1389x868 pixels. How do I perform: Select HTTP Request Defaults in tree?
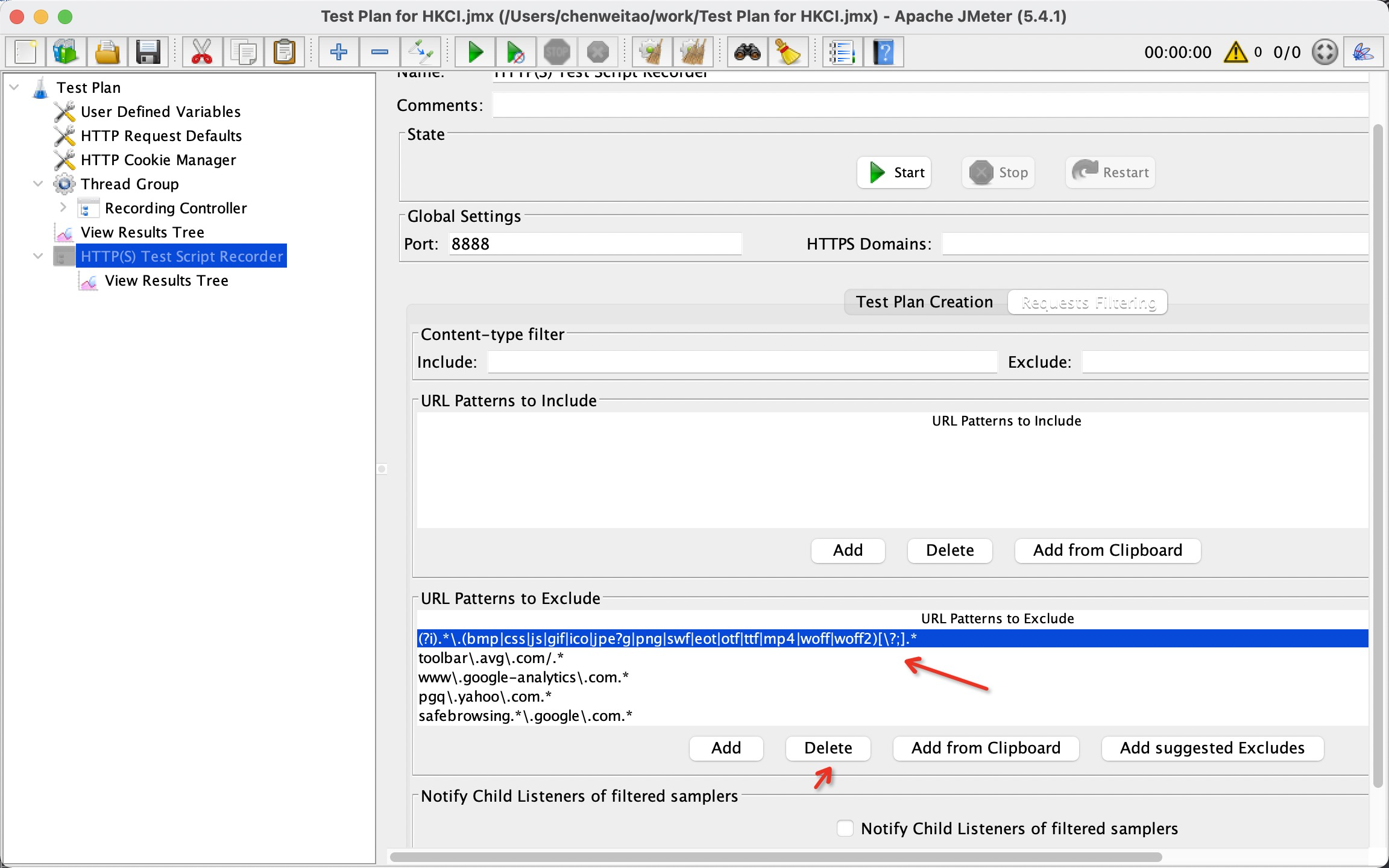coord(161,136)
